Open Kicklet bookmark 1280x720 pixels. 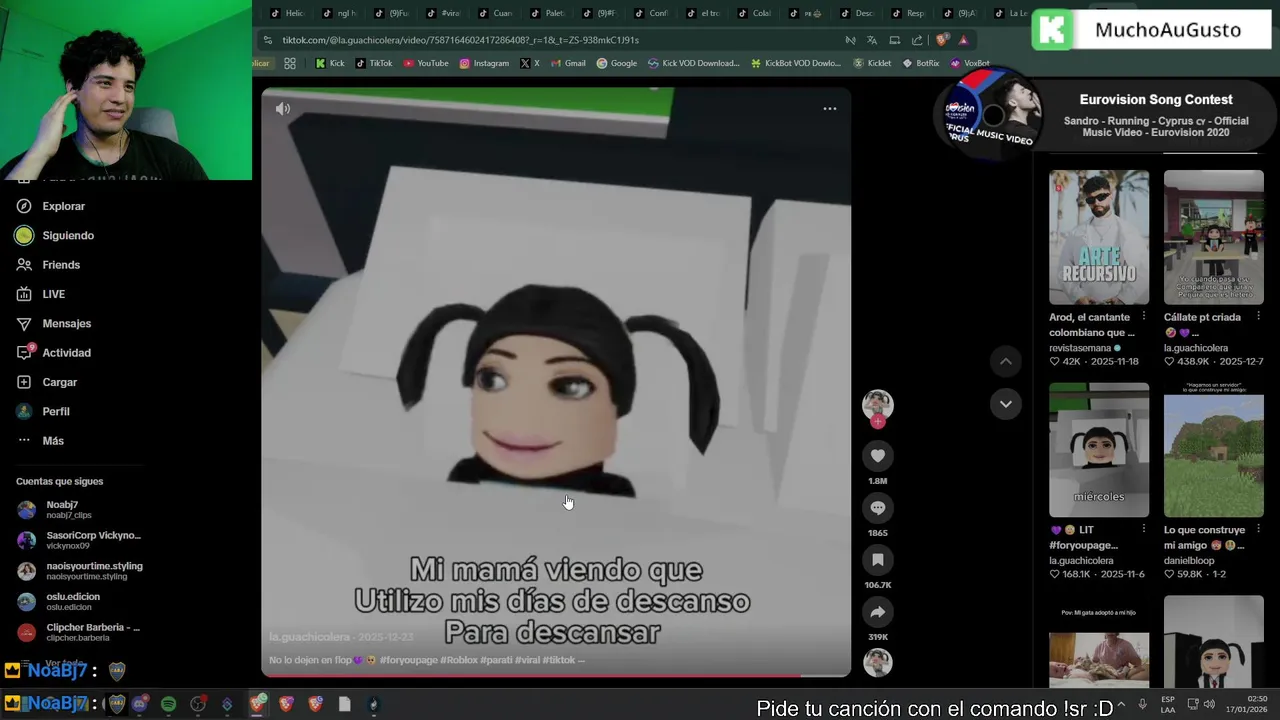pyautogui.click(x=872, y=63)
